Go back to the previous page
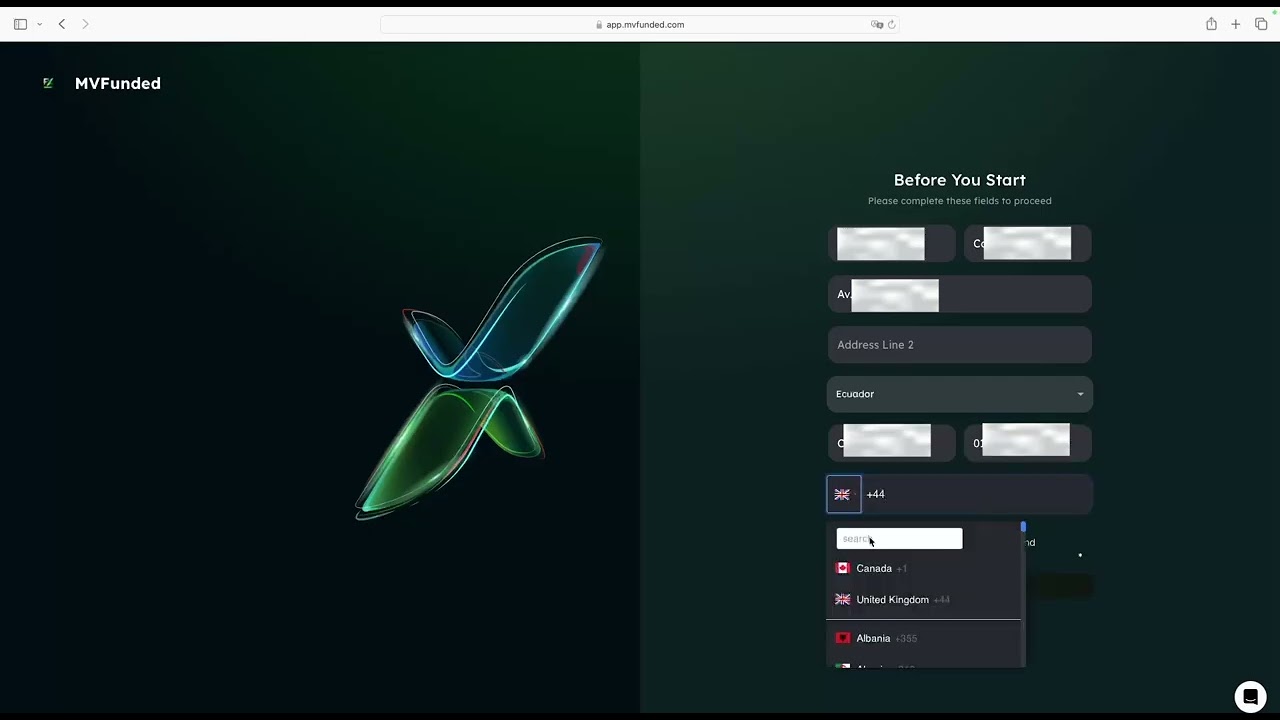Image resolution: width=1280 pixels, height=720 pixels. click(x=62, y=24)
